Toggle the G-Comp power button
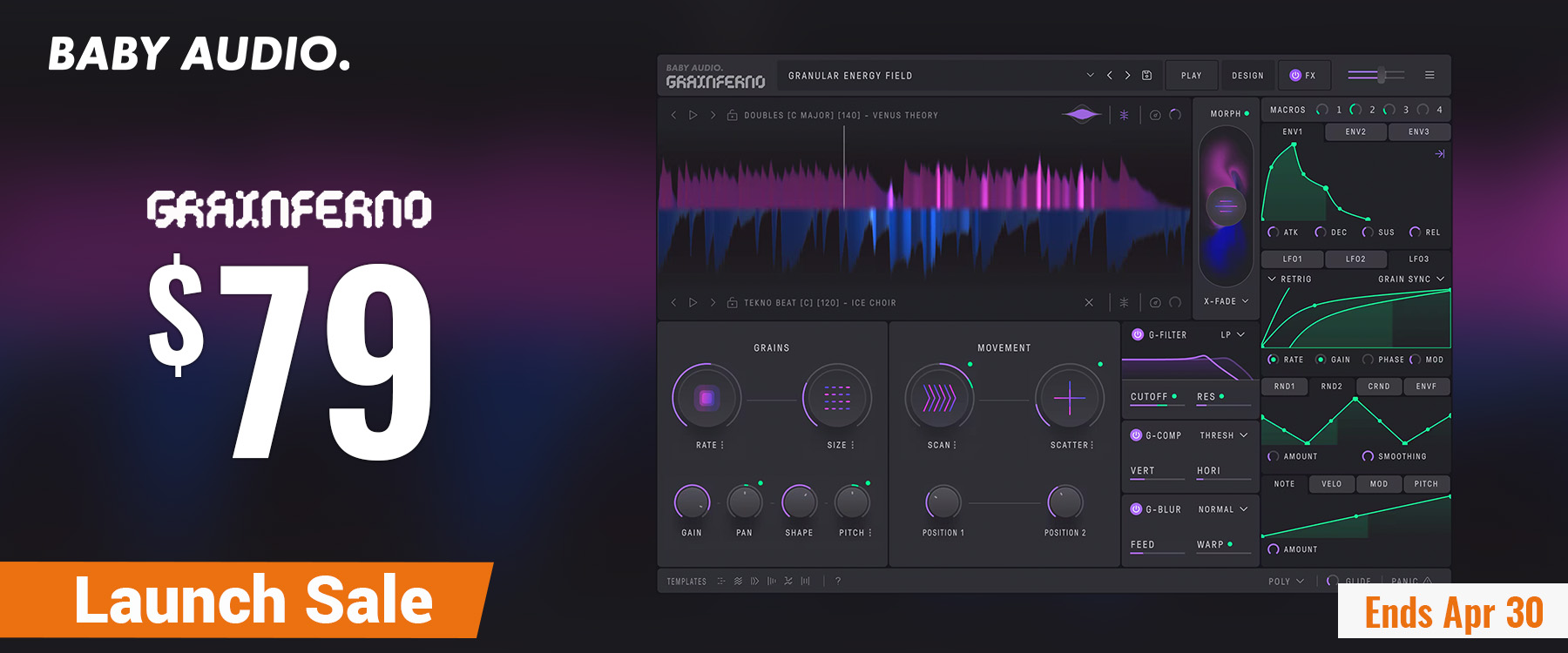This screenshot has width=1568, height=653. coord(1136,435)
